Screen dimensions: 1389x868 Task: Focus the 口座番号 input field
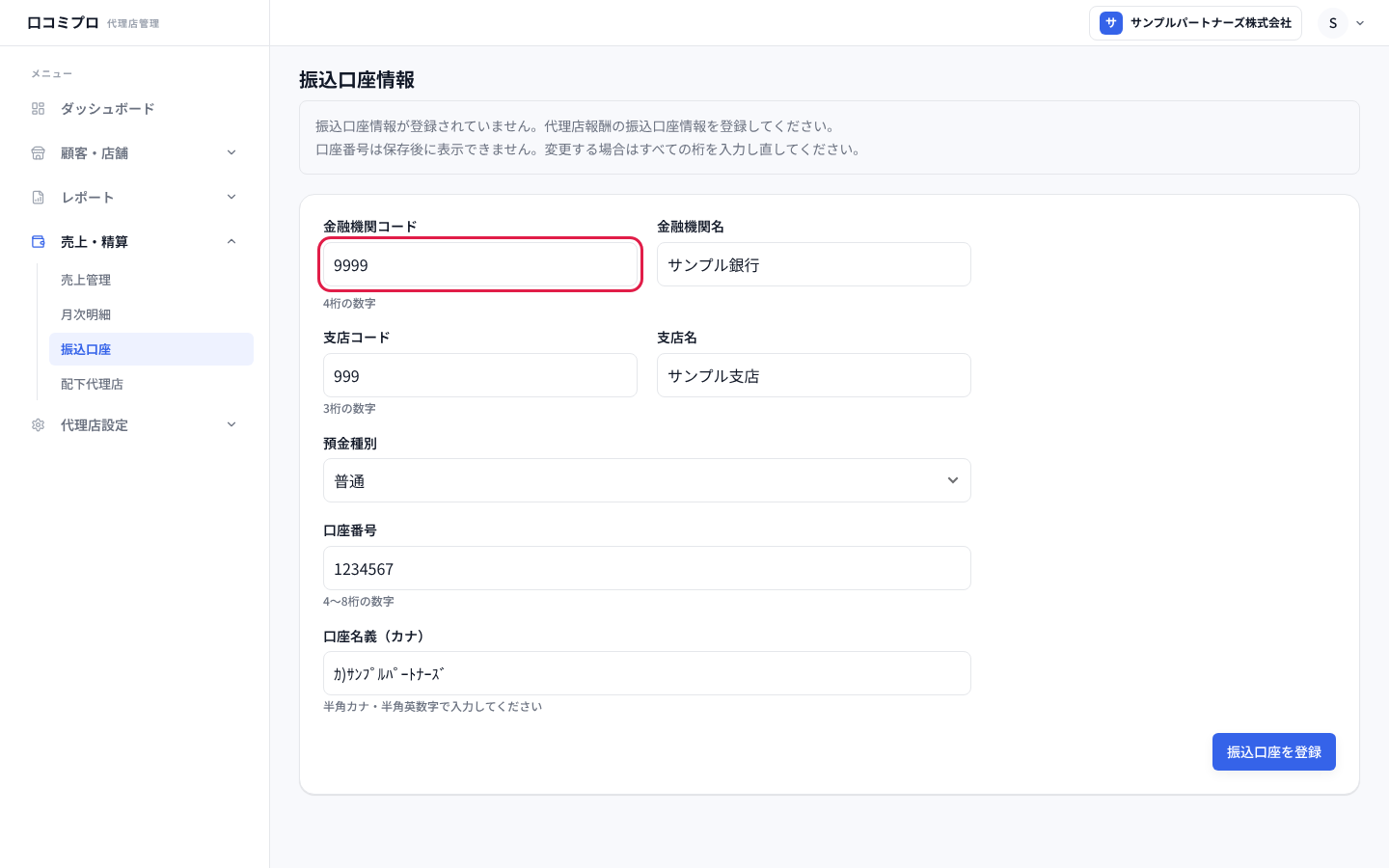(x=647, y=568)
